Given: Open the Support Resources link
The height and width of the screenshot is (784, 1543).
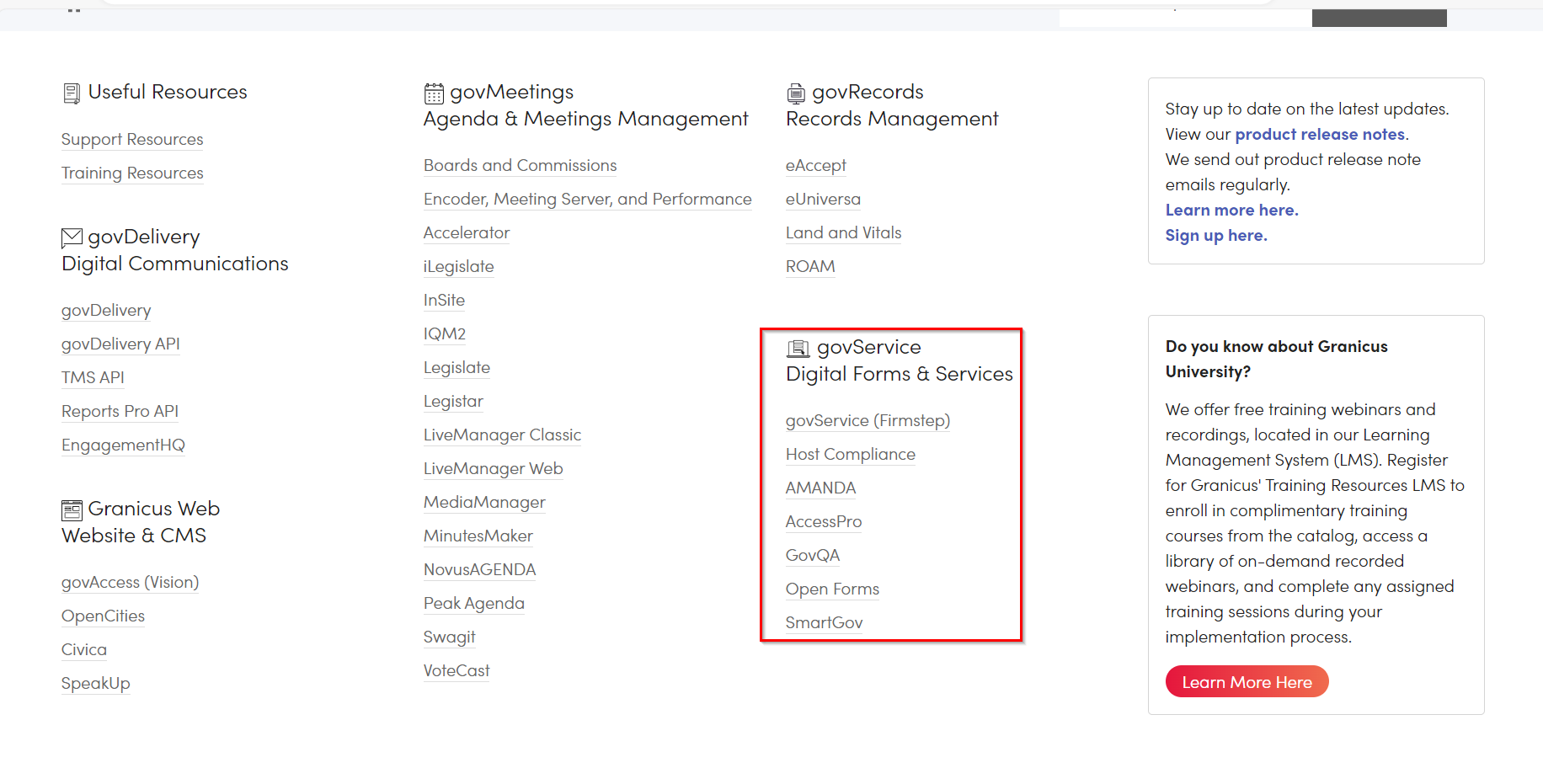Looking at the screenshot, I should 131,139.
